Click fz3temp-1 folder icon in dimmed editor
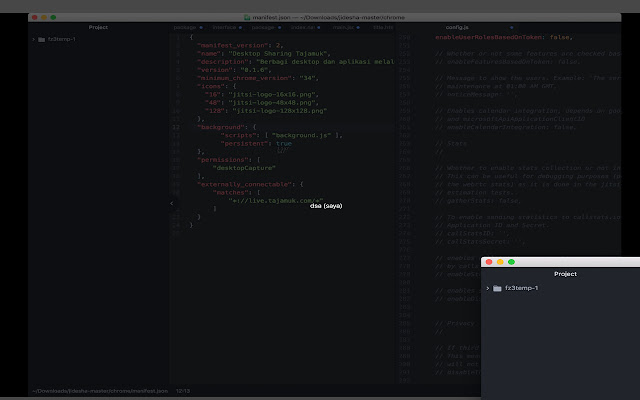 click(x=41, y=39)
